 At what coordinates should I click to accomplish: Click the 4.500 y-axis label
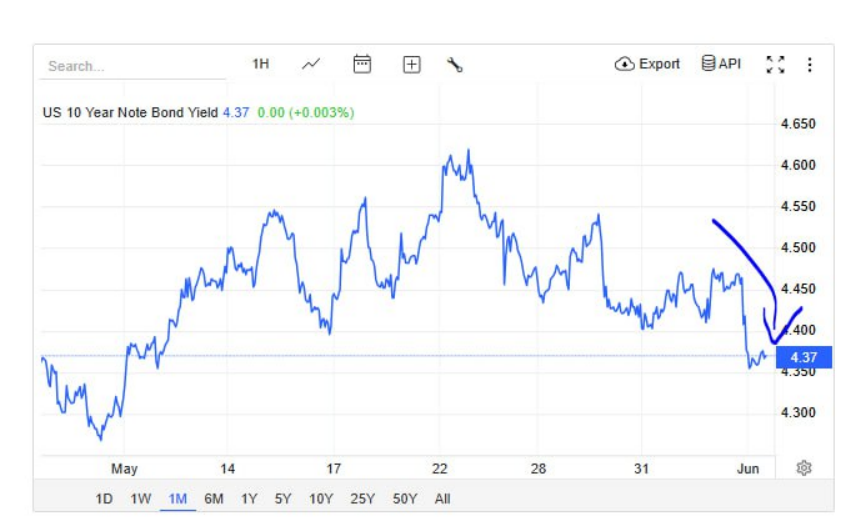(798, 248)
